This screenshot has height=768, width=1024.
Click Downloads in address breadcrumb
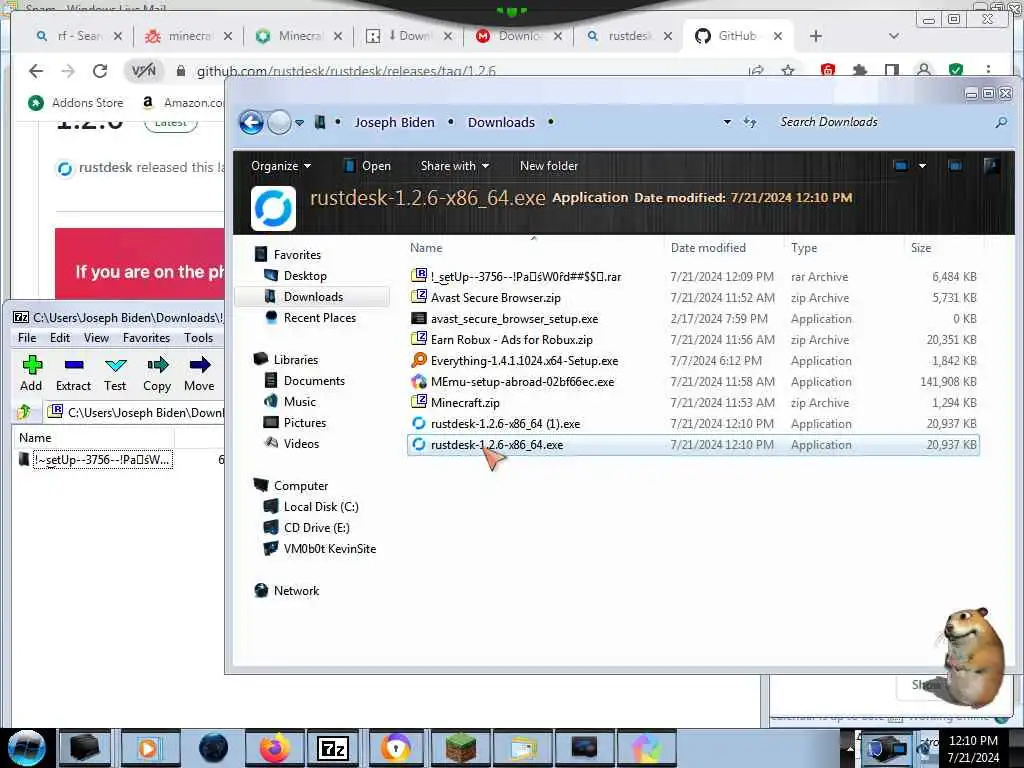click(x=501, y=122)
